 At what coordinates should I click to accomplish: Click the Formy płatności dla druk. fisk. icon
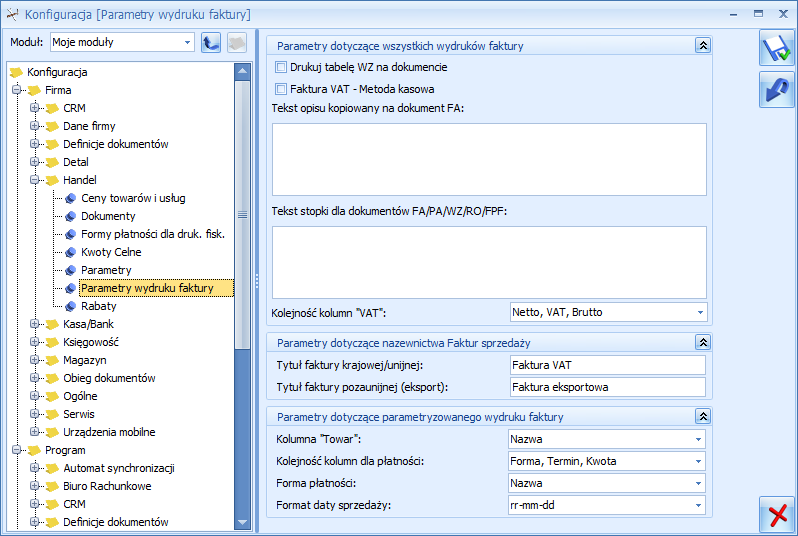[x=71, y=234]
